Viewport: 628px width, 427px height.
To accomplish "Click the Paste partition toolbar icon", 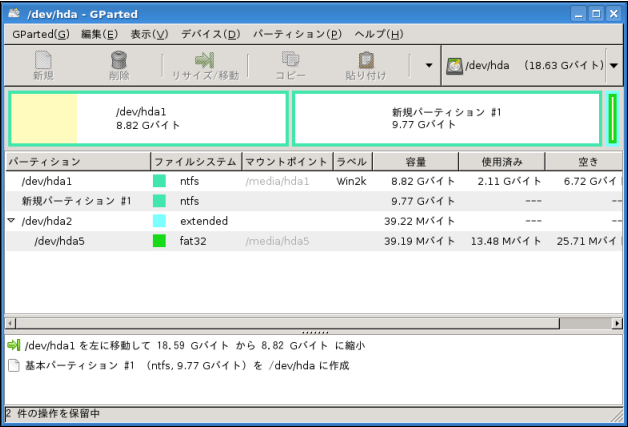I will click(x=367, y=61).
